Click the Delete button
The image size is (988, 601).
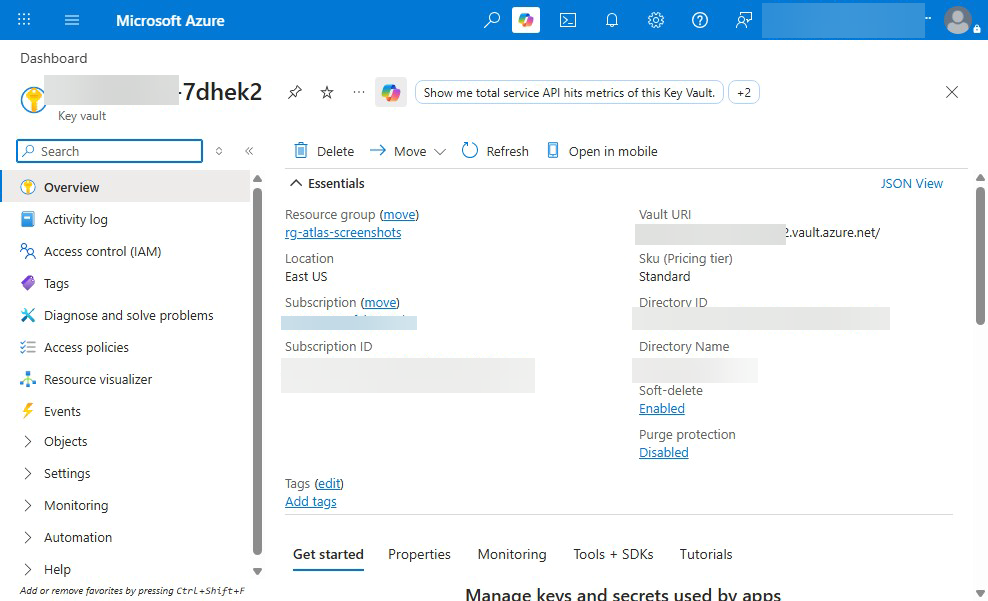click(x=325, y=151)
